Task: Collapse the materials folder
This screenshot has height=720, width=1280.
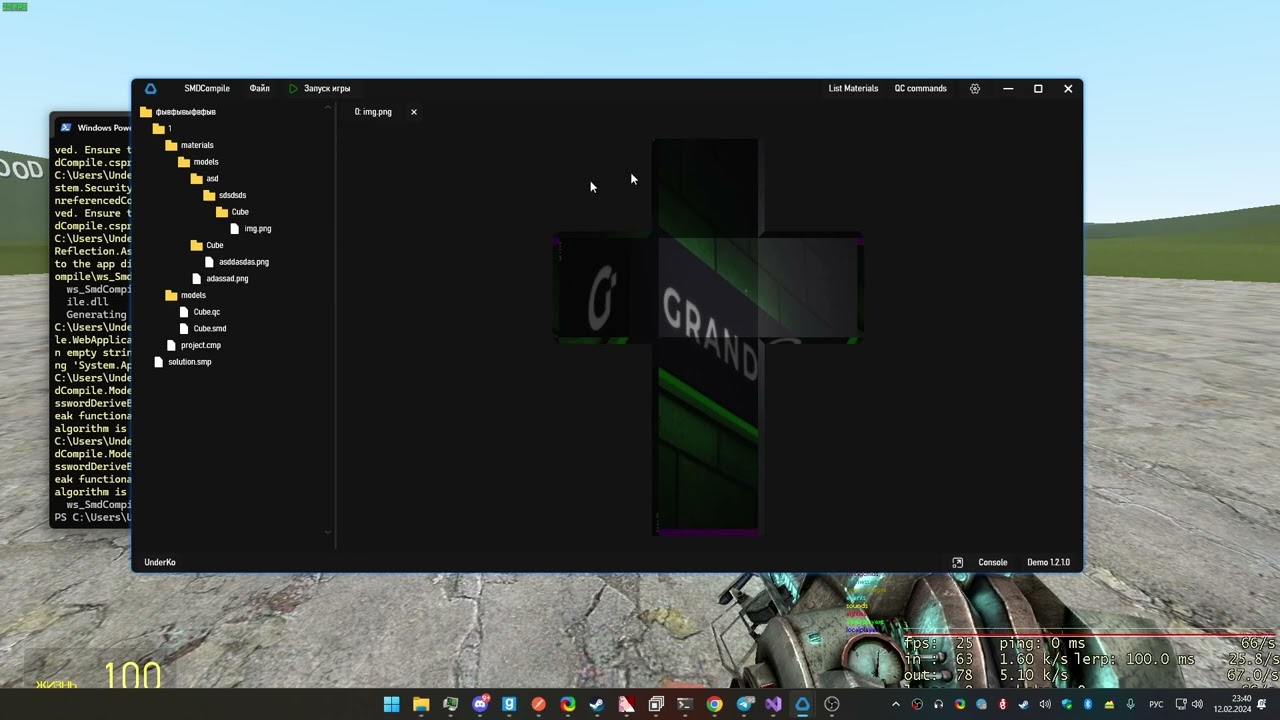Action: (x=190, y=145)
